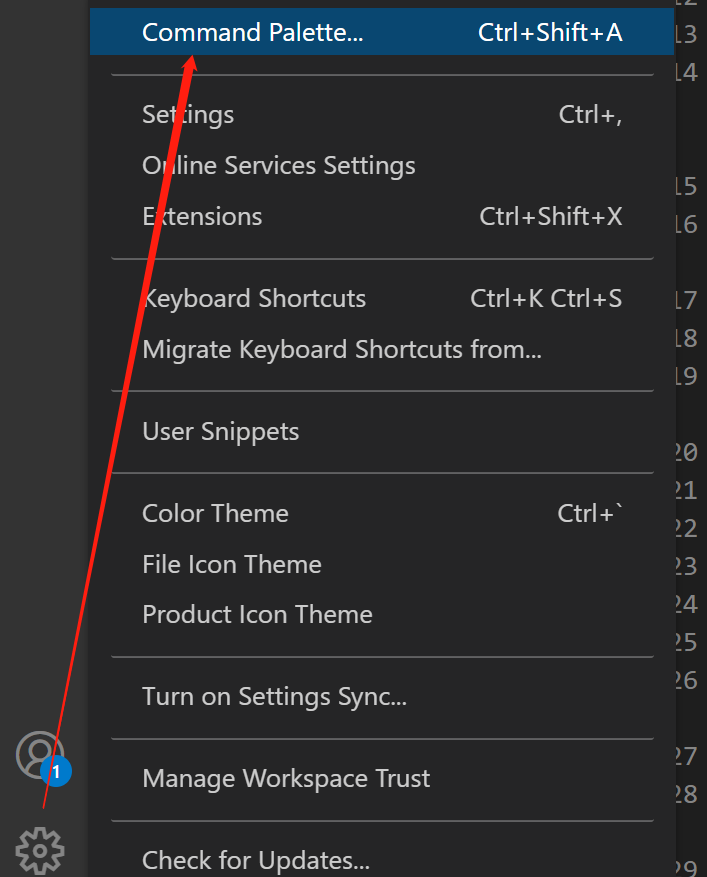Screen dimensions: 707x877
Task: Open Manage Workspace Trust
Action: pos(286,779)
